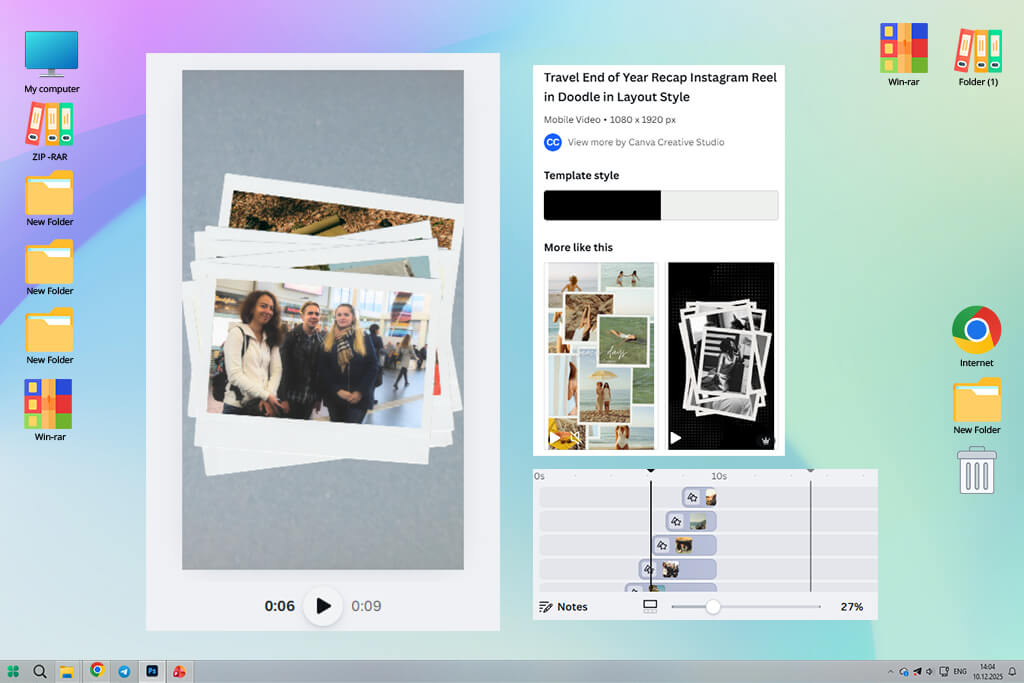This screenshot has width=1024, height=683.
Task: Select the black template style swatch
Action: (602, 205)
